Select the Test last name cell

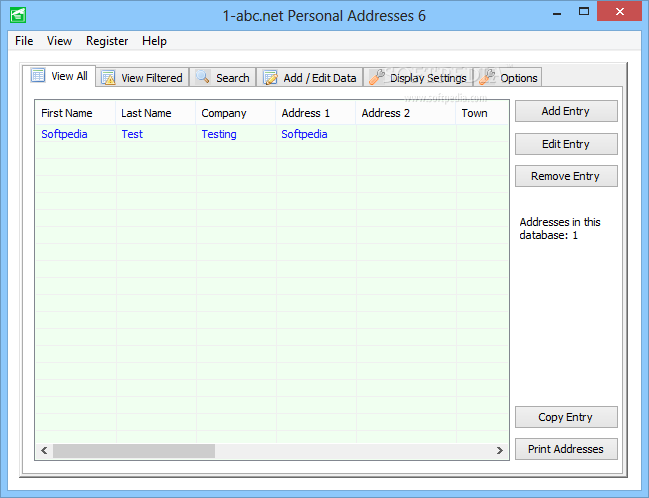pyautogui.click(x=156, y=134)
